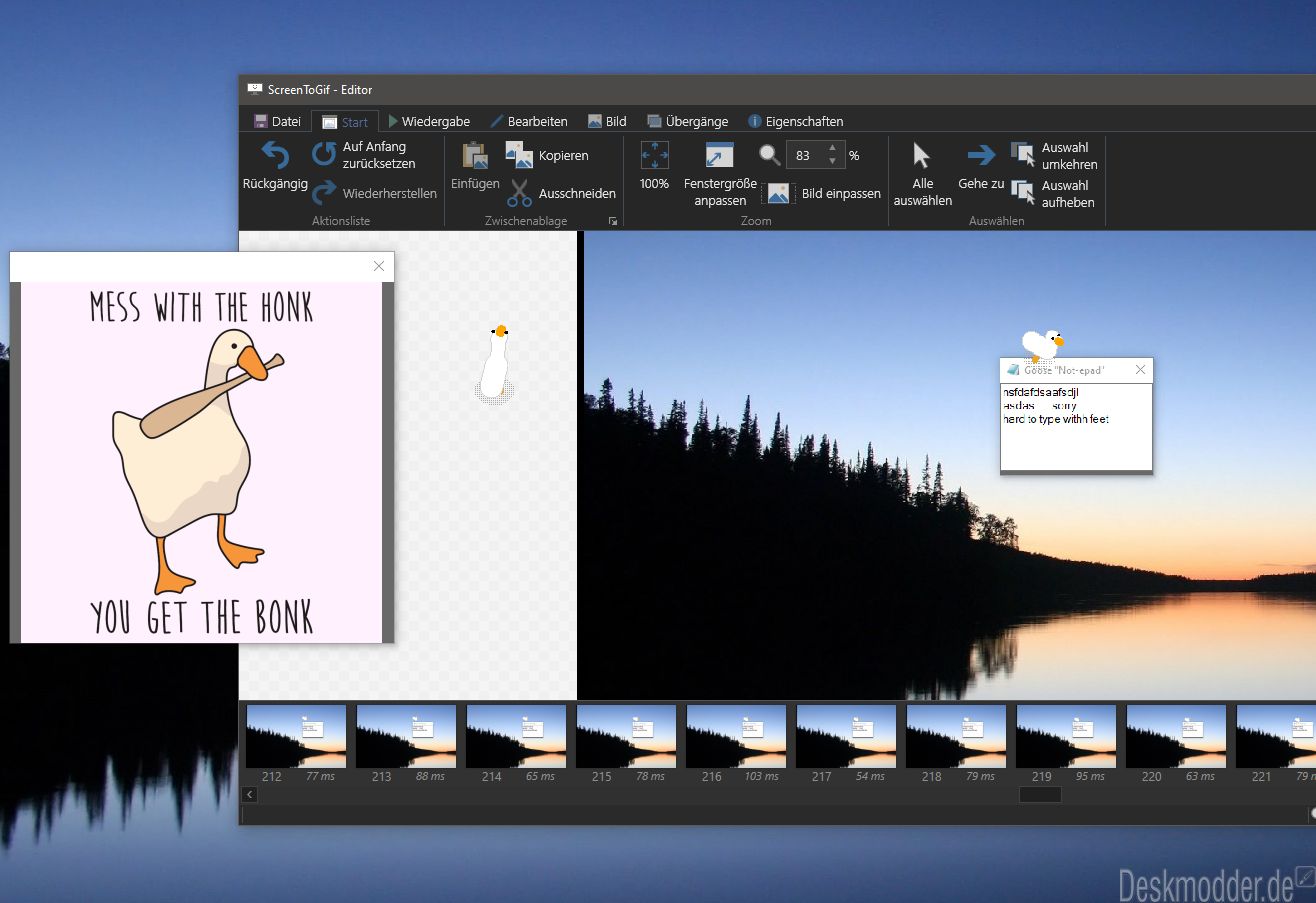
Task: Click the Rückgängig undo arrow
Action: click(x=275, y=155)
